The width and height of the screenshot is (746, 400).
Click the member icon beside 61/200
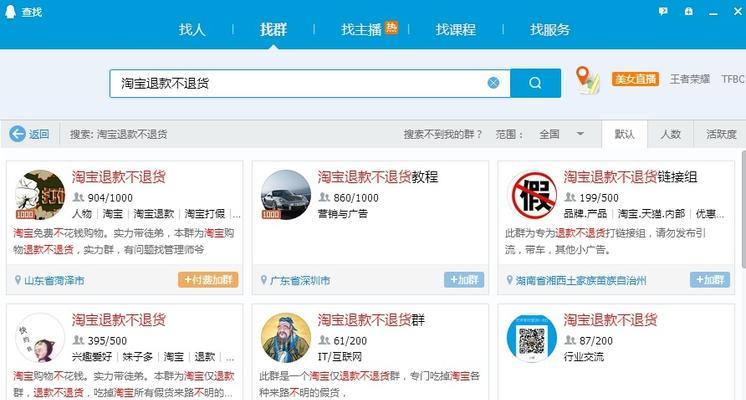click(x=324, y=341)
